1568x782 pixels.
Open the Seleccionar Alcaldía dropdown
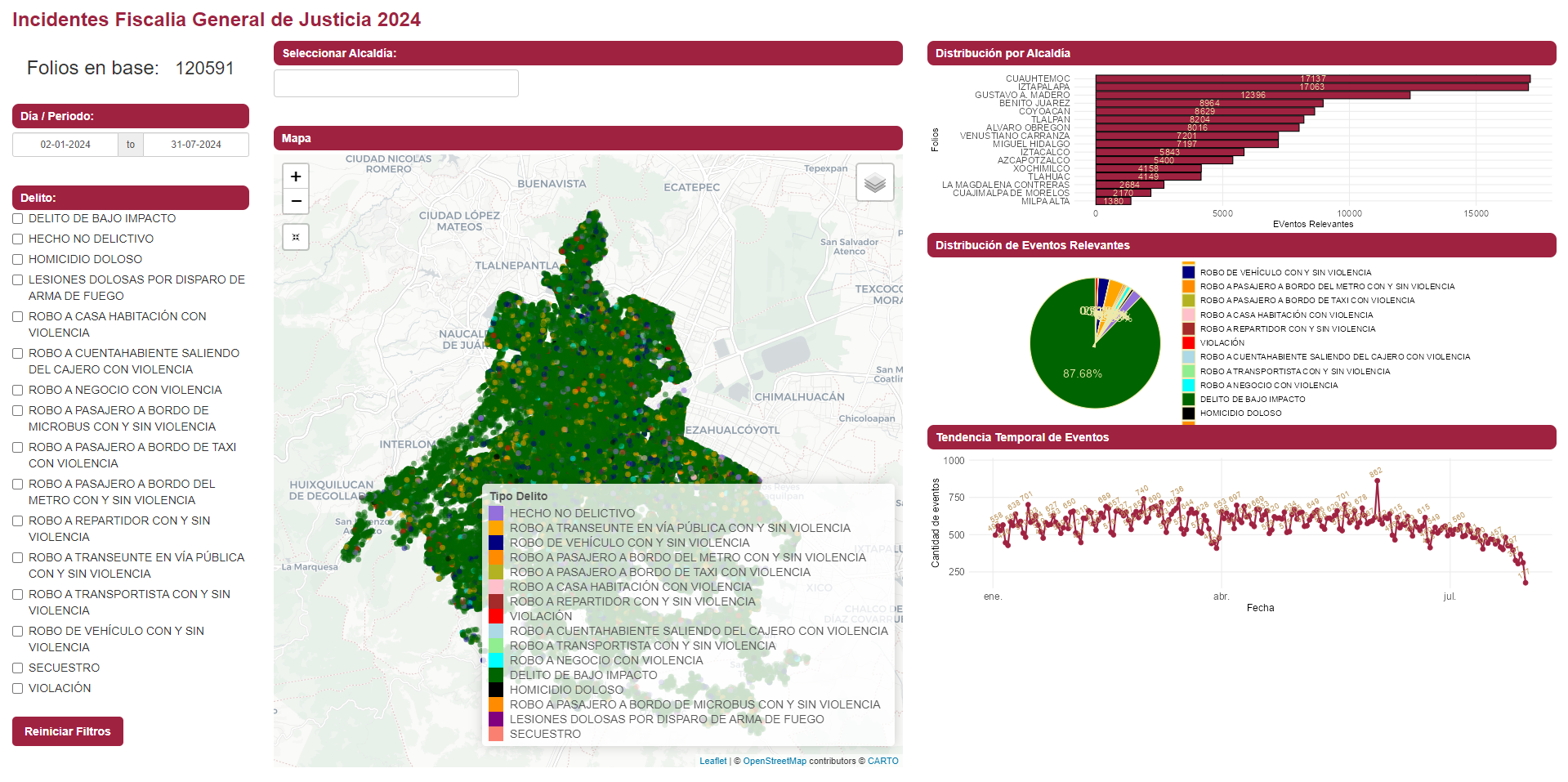(396, 83)
